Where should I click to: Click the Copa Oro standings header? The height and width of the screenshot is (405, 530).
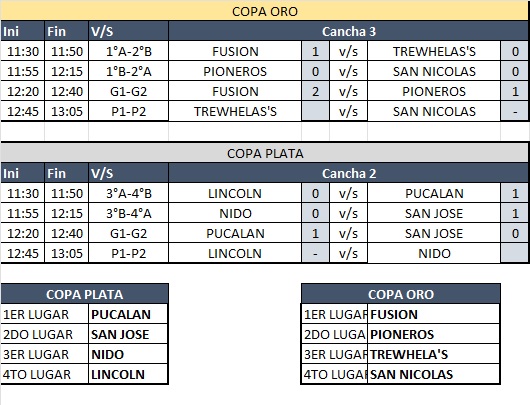point(401,294)
